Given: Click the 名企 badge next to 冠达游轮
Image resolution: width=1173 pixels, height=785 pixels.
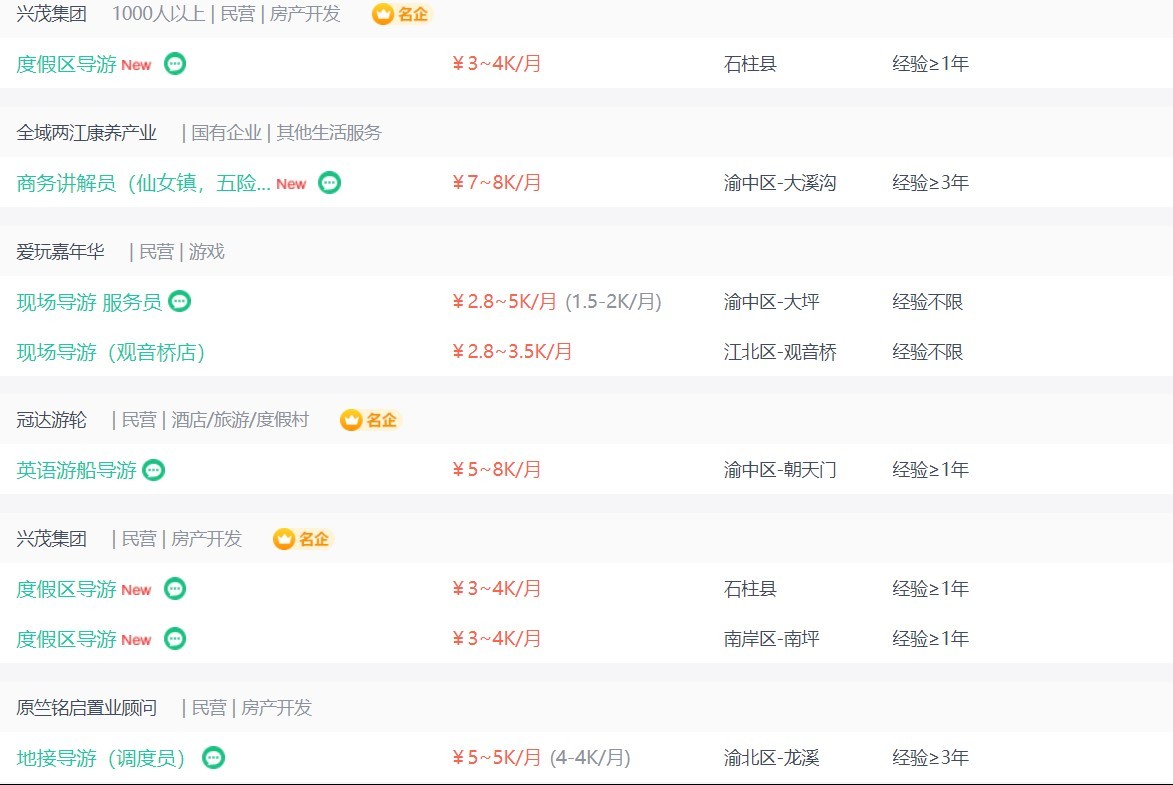Looking at the screenshot, I should [370, 420].
